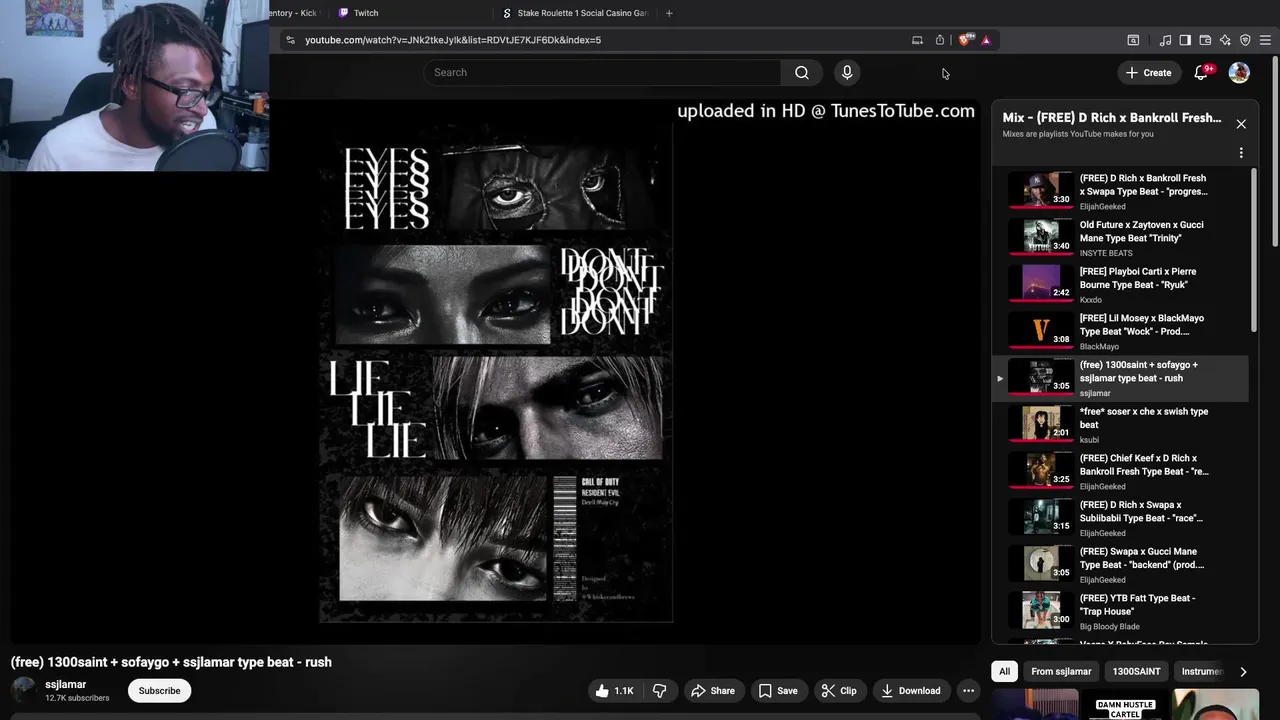
Task: Click the browser URL address bar
Action: [600, 40]
